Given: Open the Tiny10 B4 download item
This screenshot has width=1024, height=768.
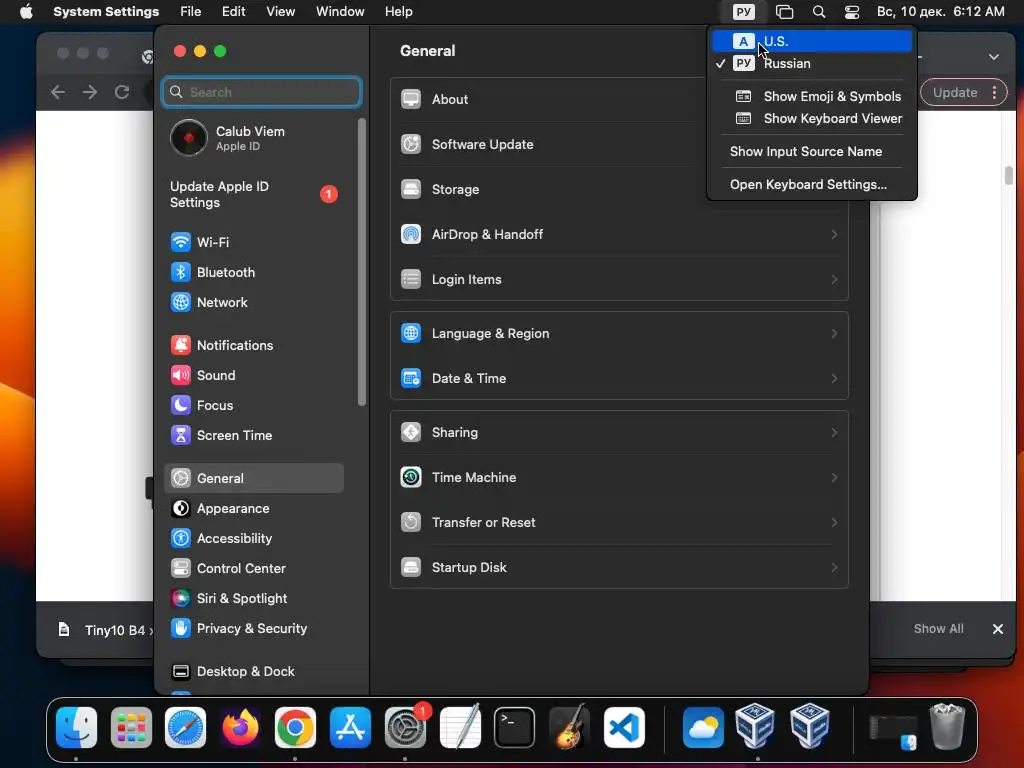Looking at the screenshot, I should click(104, 630).
